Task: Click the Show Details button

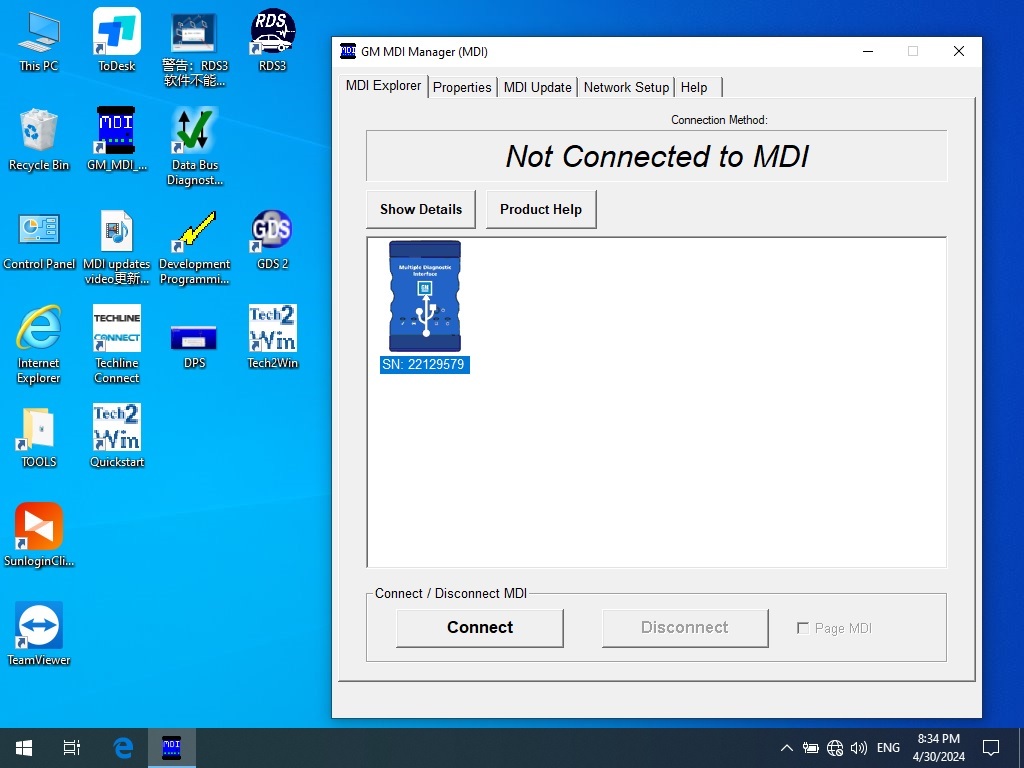Action: point(421,210)
